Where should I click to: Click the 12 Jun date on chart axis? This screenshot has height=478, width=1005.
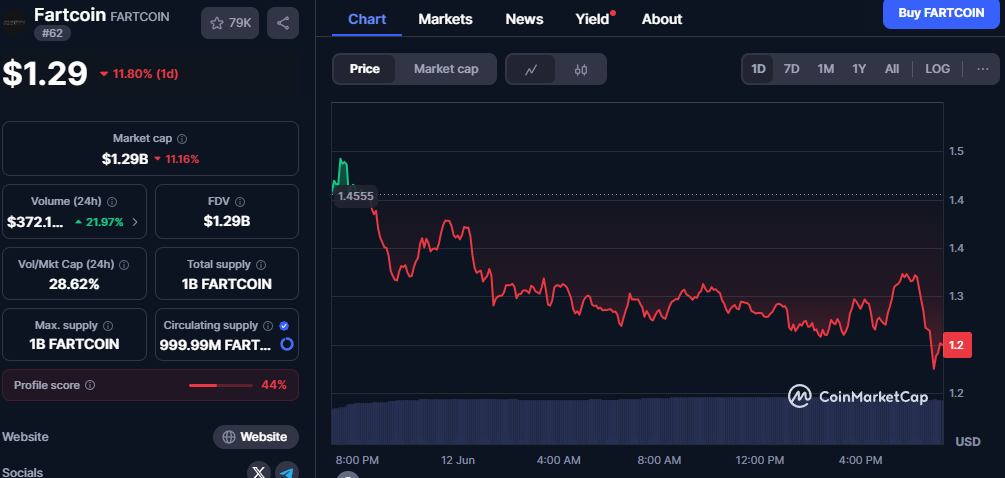coord(458,460)
